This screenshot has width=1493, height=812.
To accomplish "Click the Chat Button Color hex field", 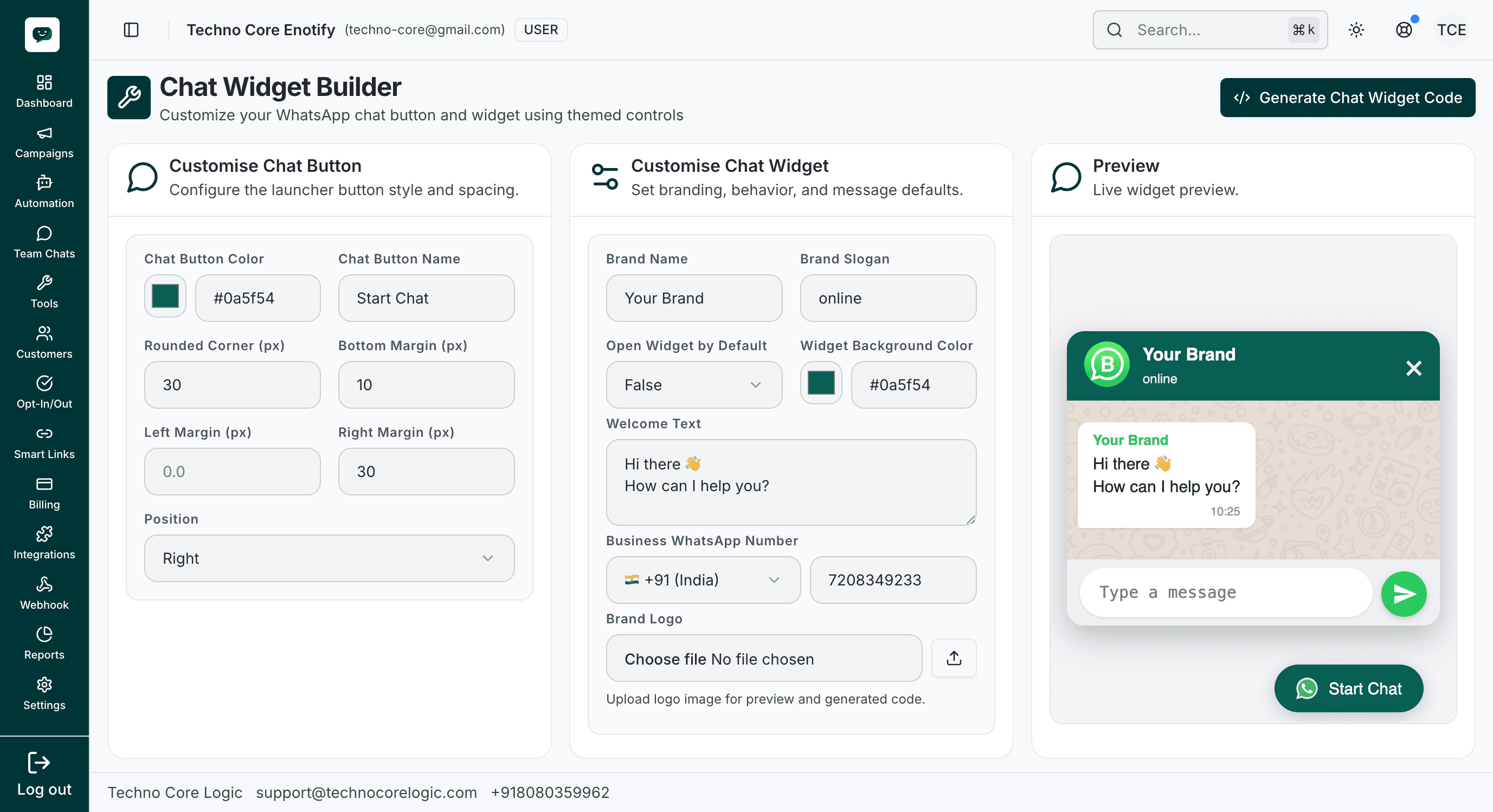I will [x=258, y=298].
